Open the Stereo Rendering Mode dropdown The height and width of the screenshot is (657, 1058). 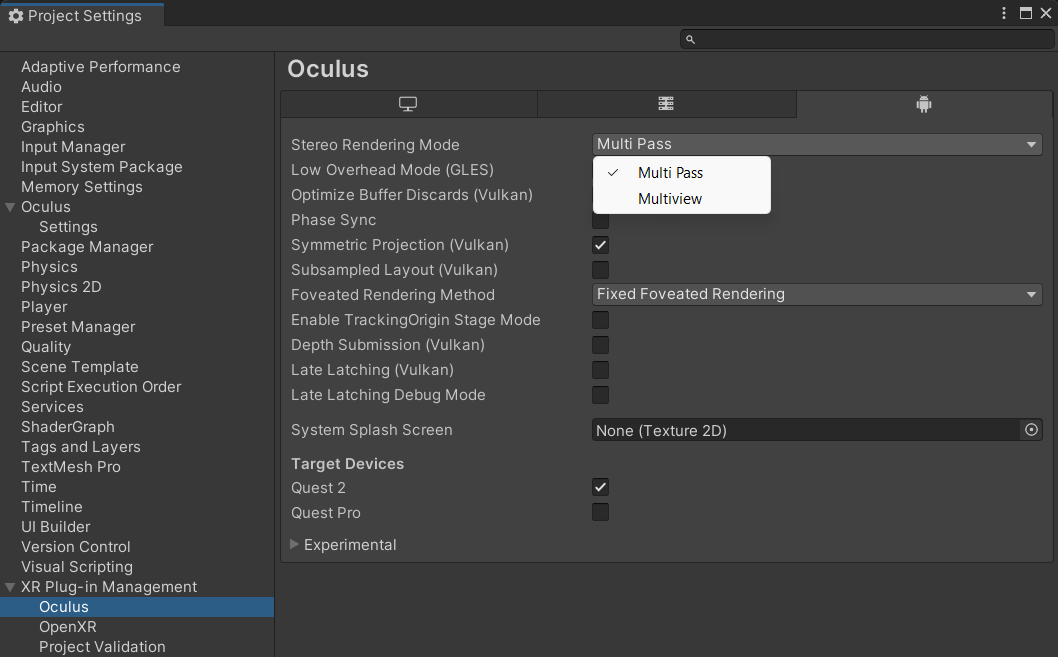(x=817, y=144)
